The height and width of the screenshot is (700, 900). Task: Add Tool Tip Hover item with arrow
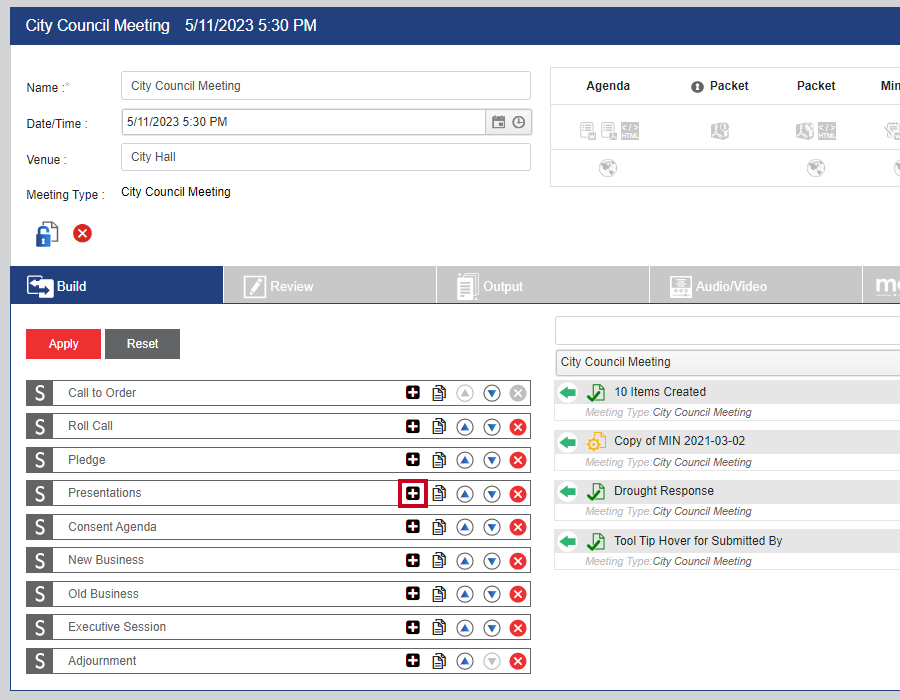click(568, 541)
